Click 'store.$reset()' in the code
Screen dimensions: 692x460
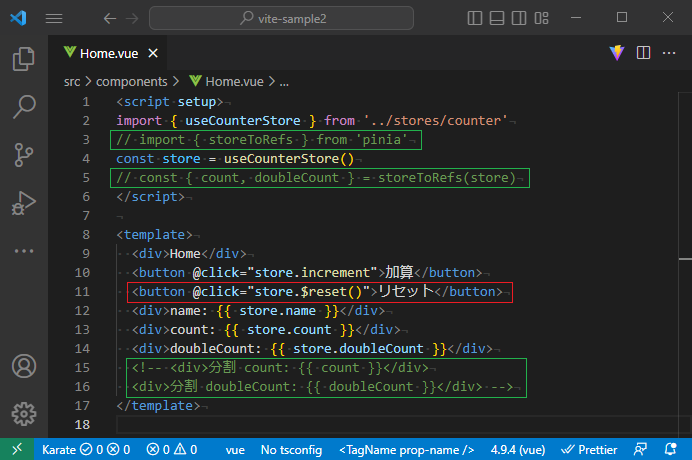pyautogui.click(x=308, y=292)
